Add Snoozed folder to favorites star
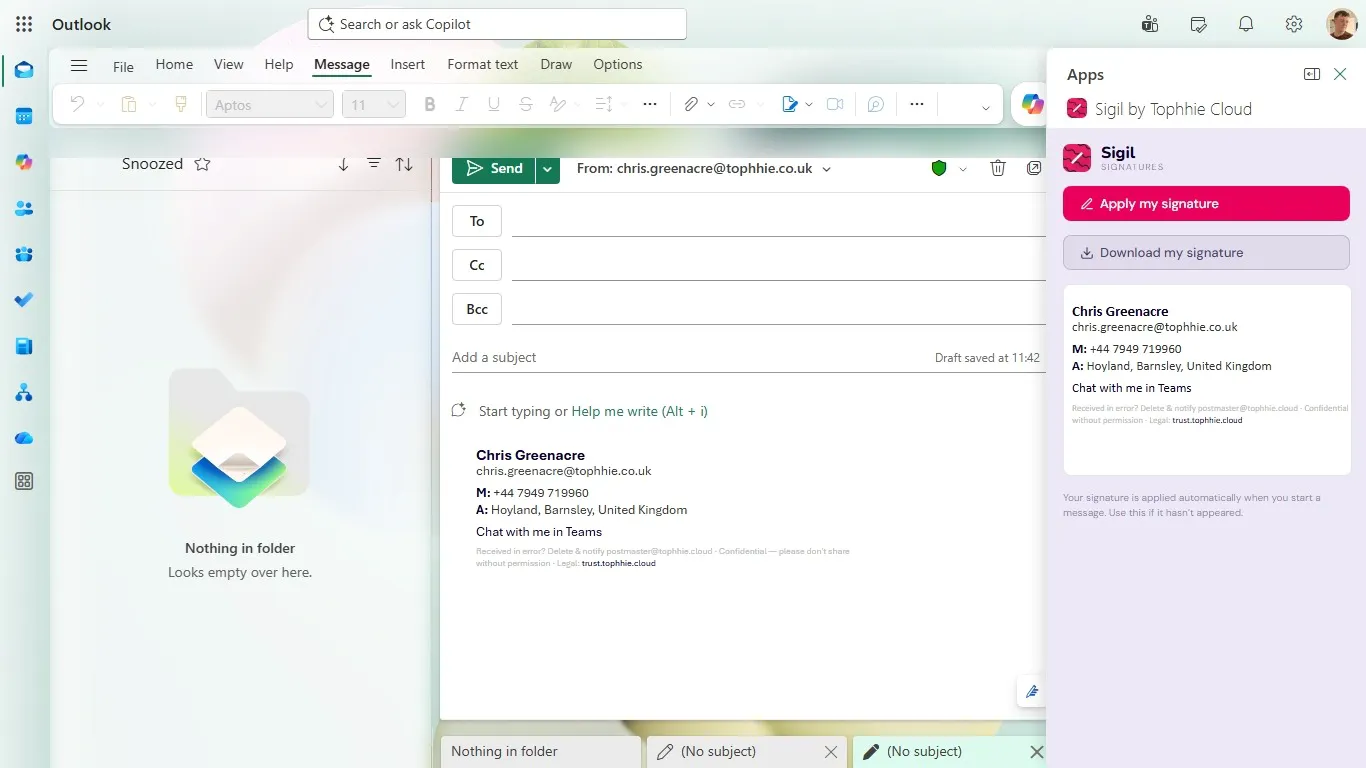This screenshot has height=768, width=1366. [x=202, y=164]
